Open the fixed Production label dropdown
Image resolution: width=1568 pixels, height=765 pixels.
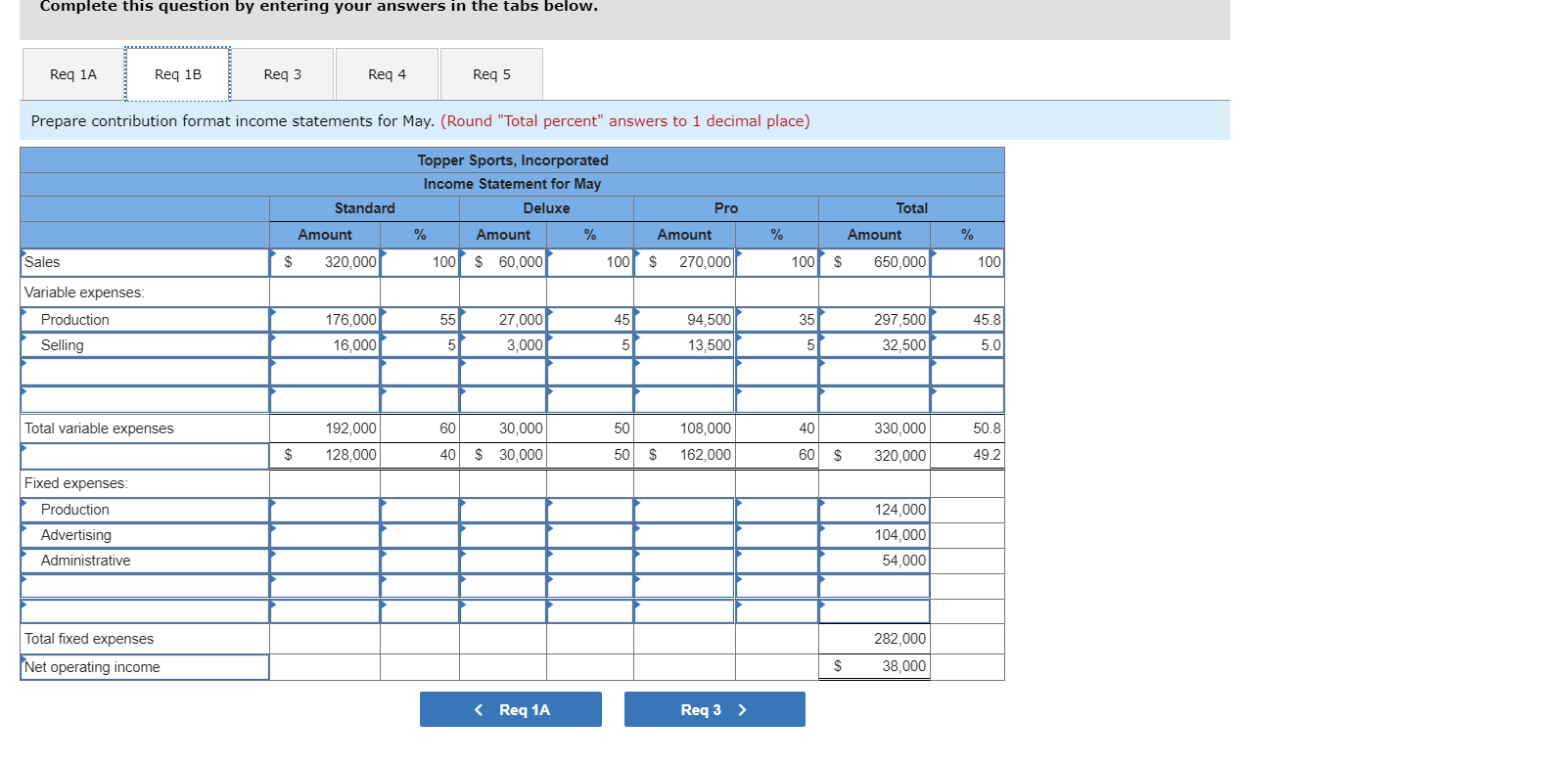(x=145, y=510)
